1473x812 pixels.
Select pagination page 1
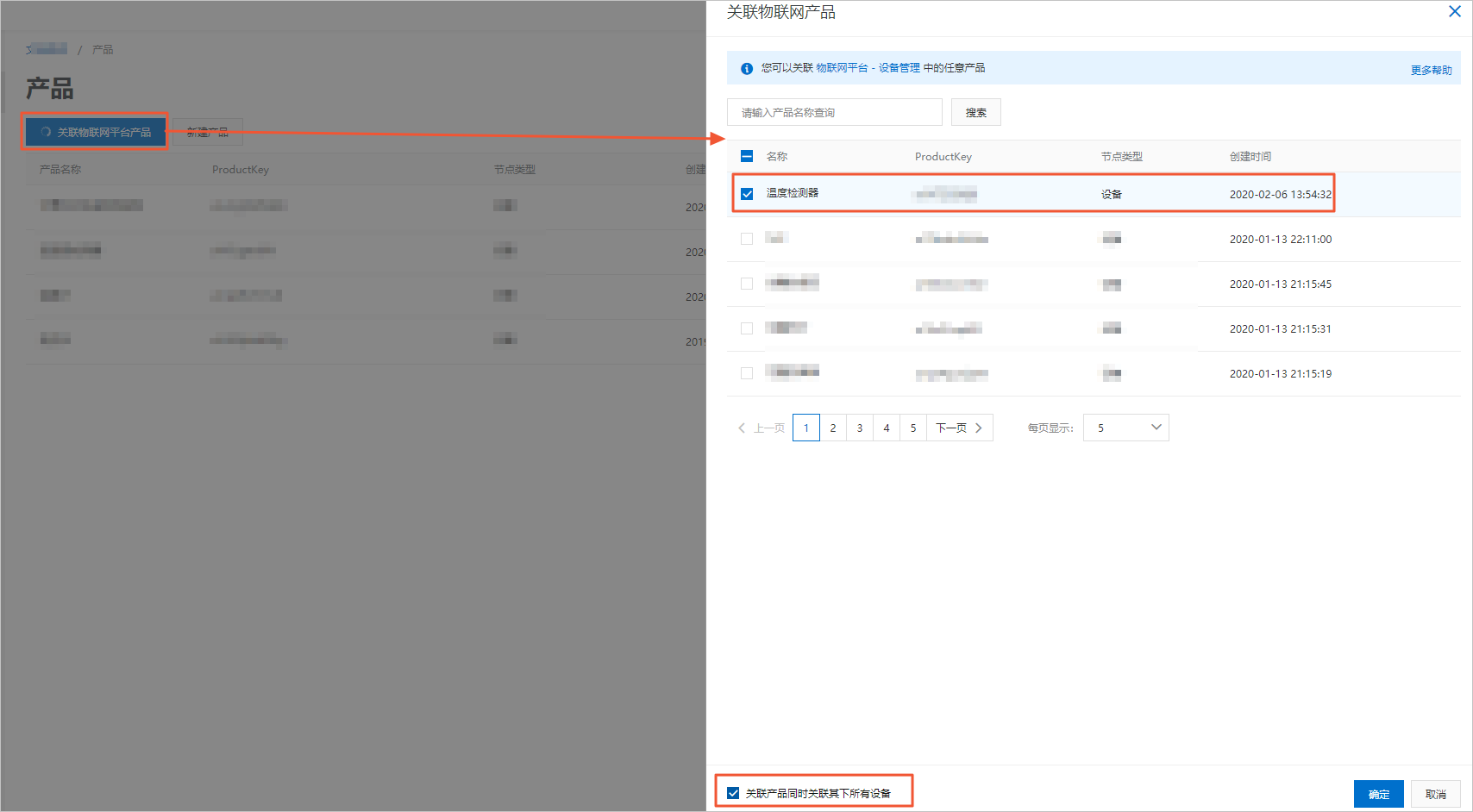[x=806, y=428]
